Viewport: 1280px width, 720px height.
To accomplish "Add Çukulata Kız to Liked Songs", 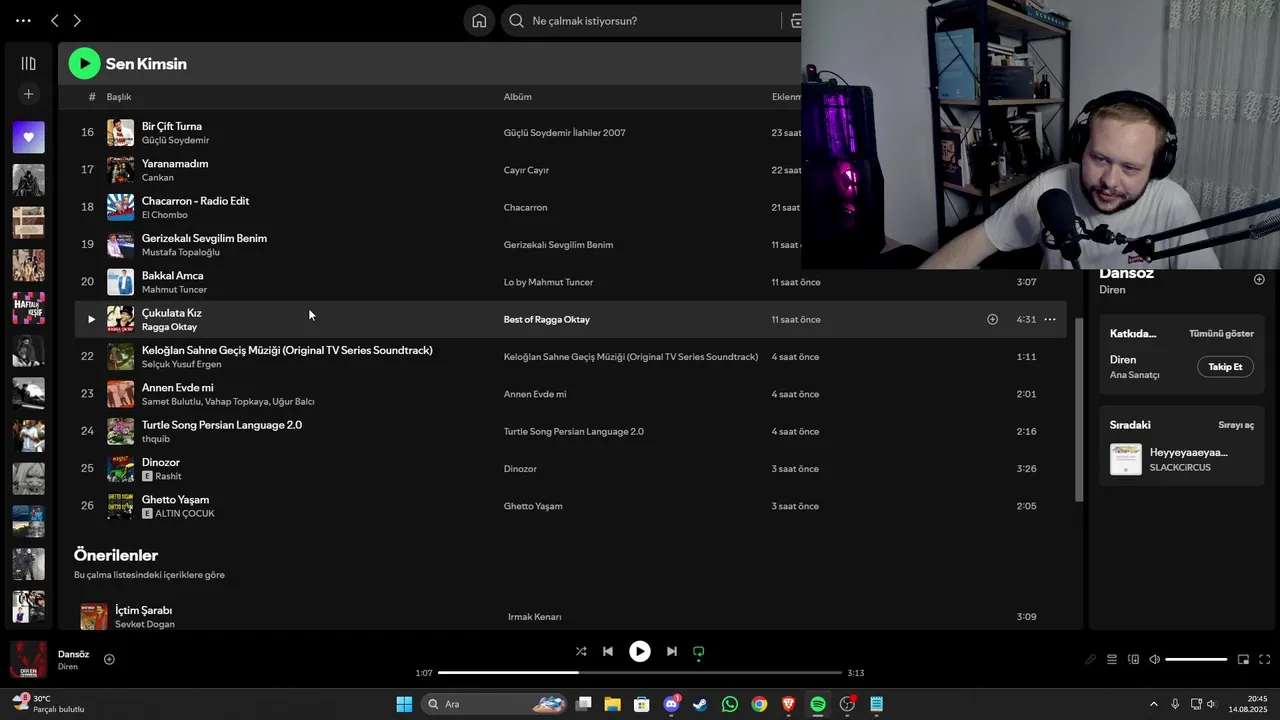I will (x=992, y=319).
